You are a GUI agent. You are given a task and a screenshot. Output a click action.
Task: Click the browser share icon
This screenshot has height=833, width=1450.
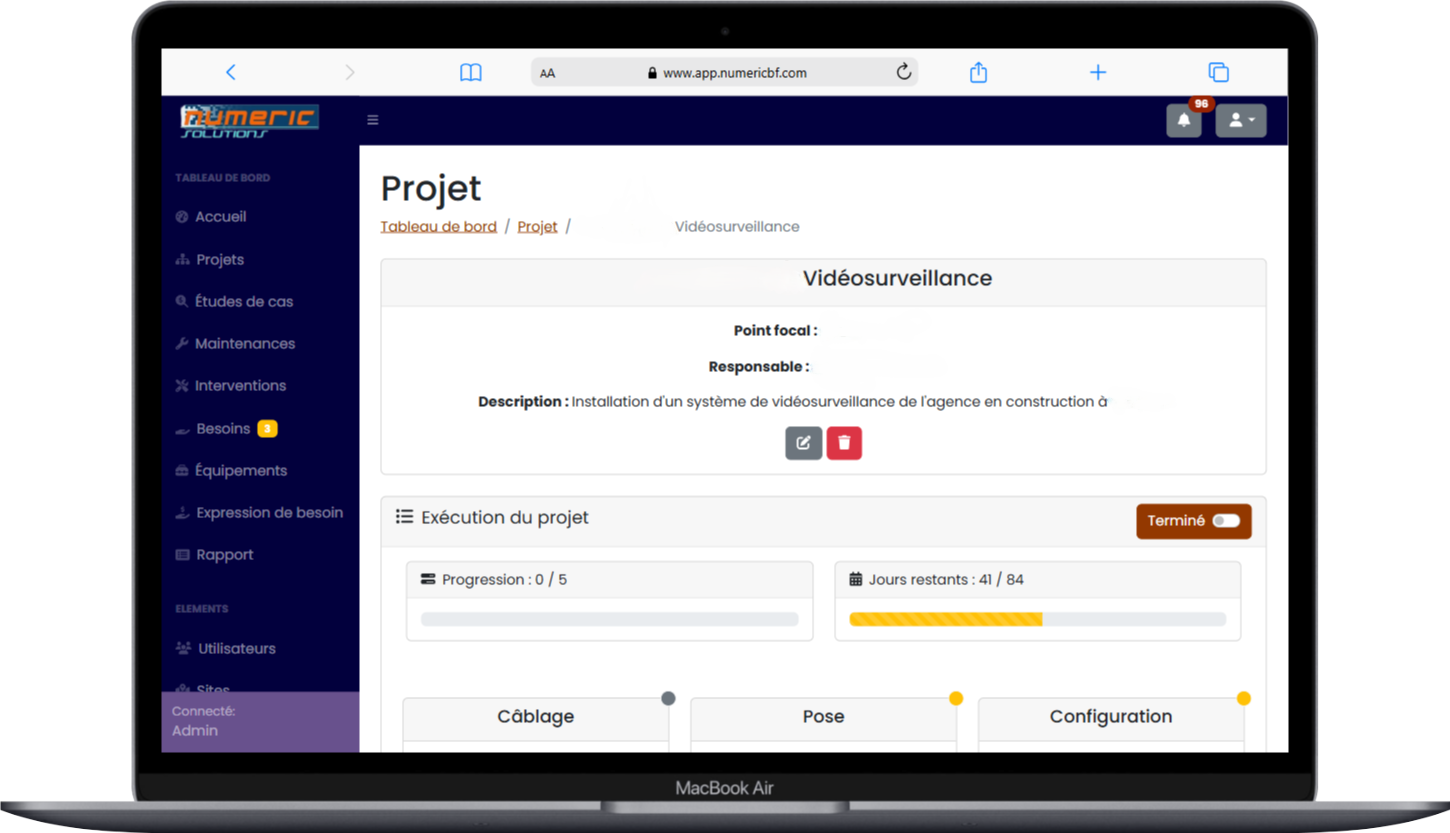click(x=978, y=72)
